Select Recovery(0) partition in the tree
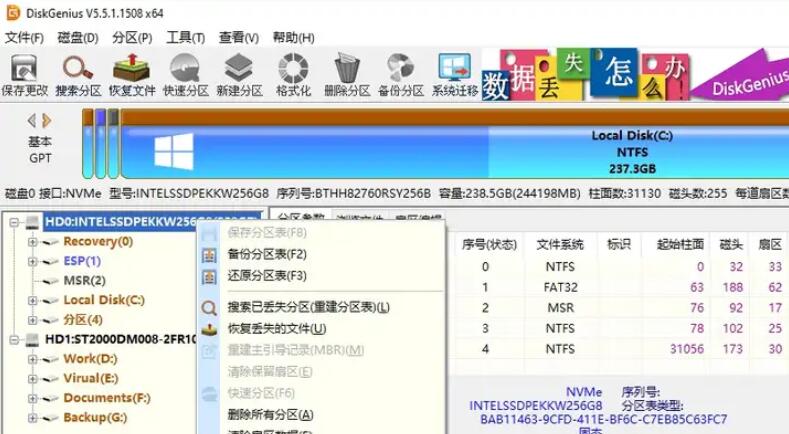Screen dimensions: 789x434 coord(98,242)
